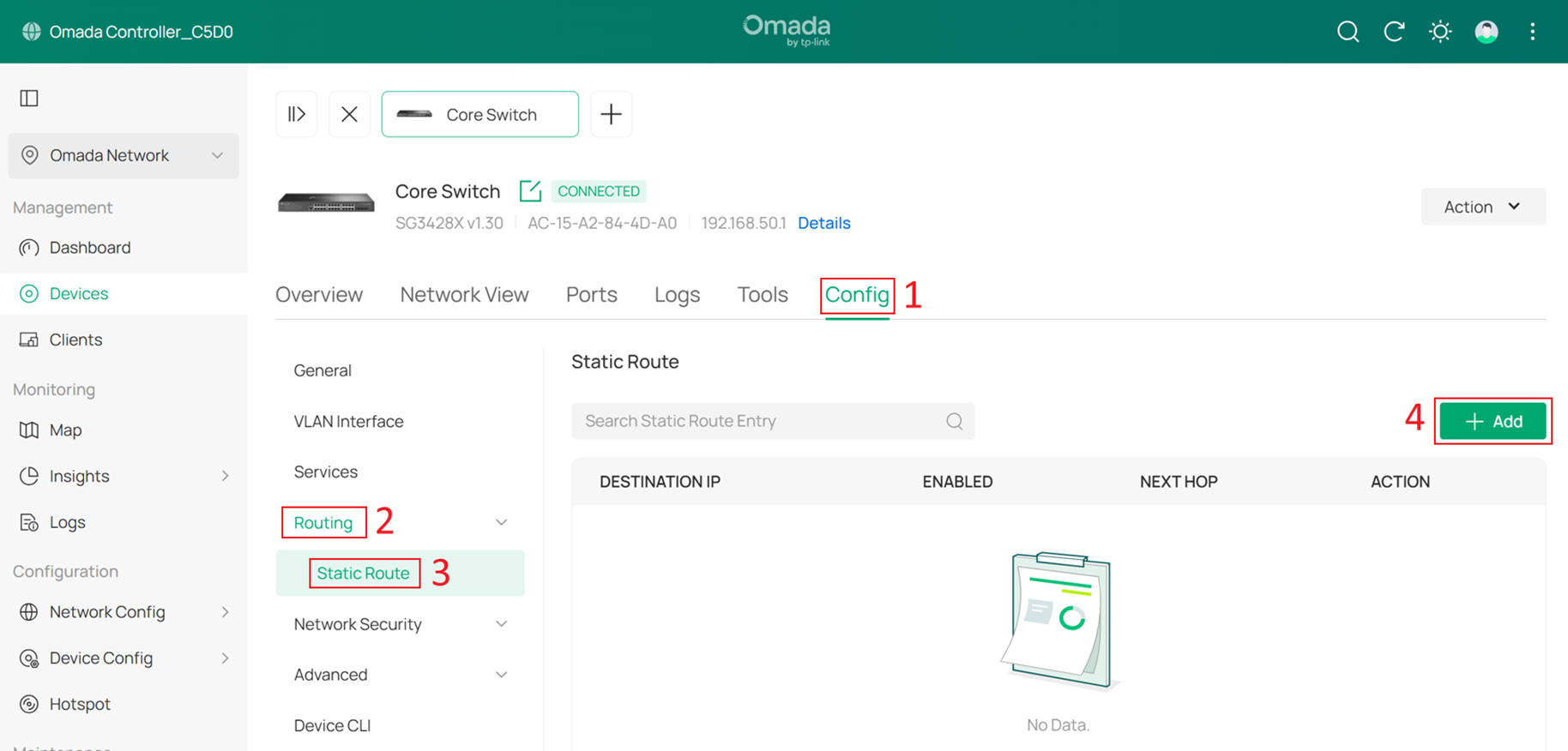1568x751 pixels.
Task: Click the Insights pie chart icon
Action: click(x=29, y=476)
